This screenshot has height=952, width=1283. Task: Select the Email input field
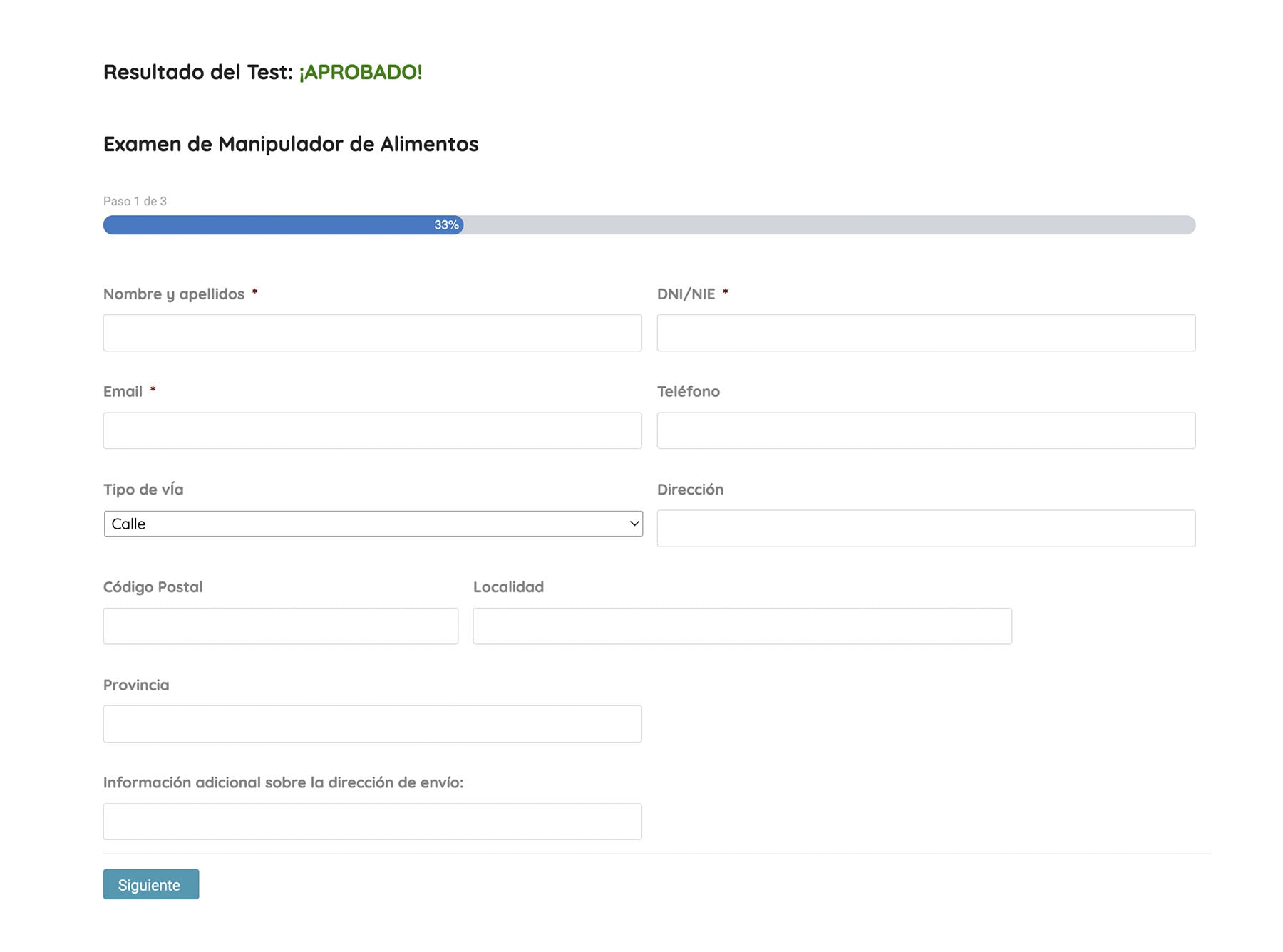[x=372, y=430]
